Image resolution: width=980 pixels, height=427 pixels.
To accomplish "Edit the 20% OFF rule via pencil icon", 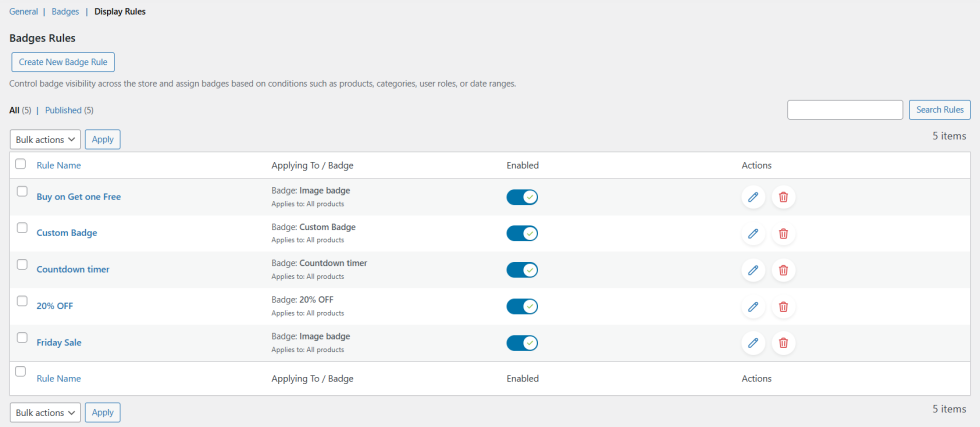I will pos(753,307).
